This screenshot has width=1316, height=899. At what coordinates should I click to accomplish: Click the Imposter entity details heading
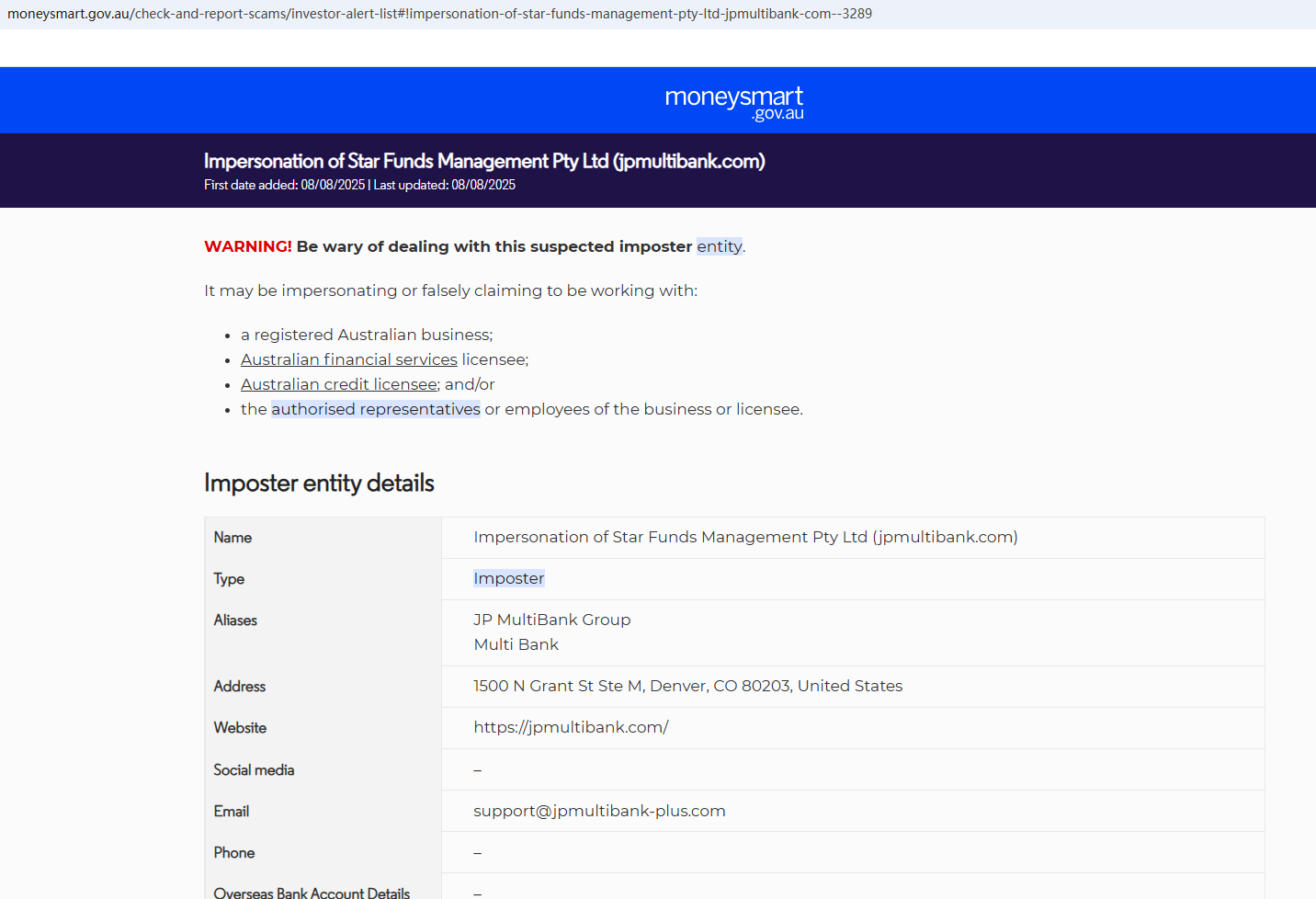pyautogui.click(x=319, y=483)
